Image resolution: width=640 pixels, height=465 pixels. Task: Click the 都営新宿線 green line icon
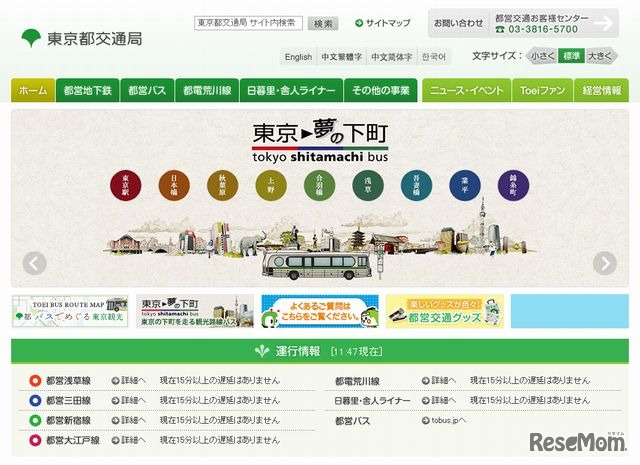coord(36,420)
